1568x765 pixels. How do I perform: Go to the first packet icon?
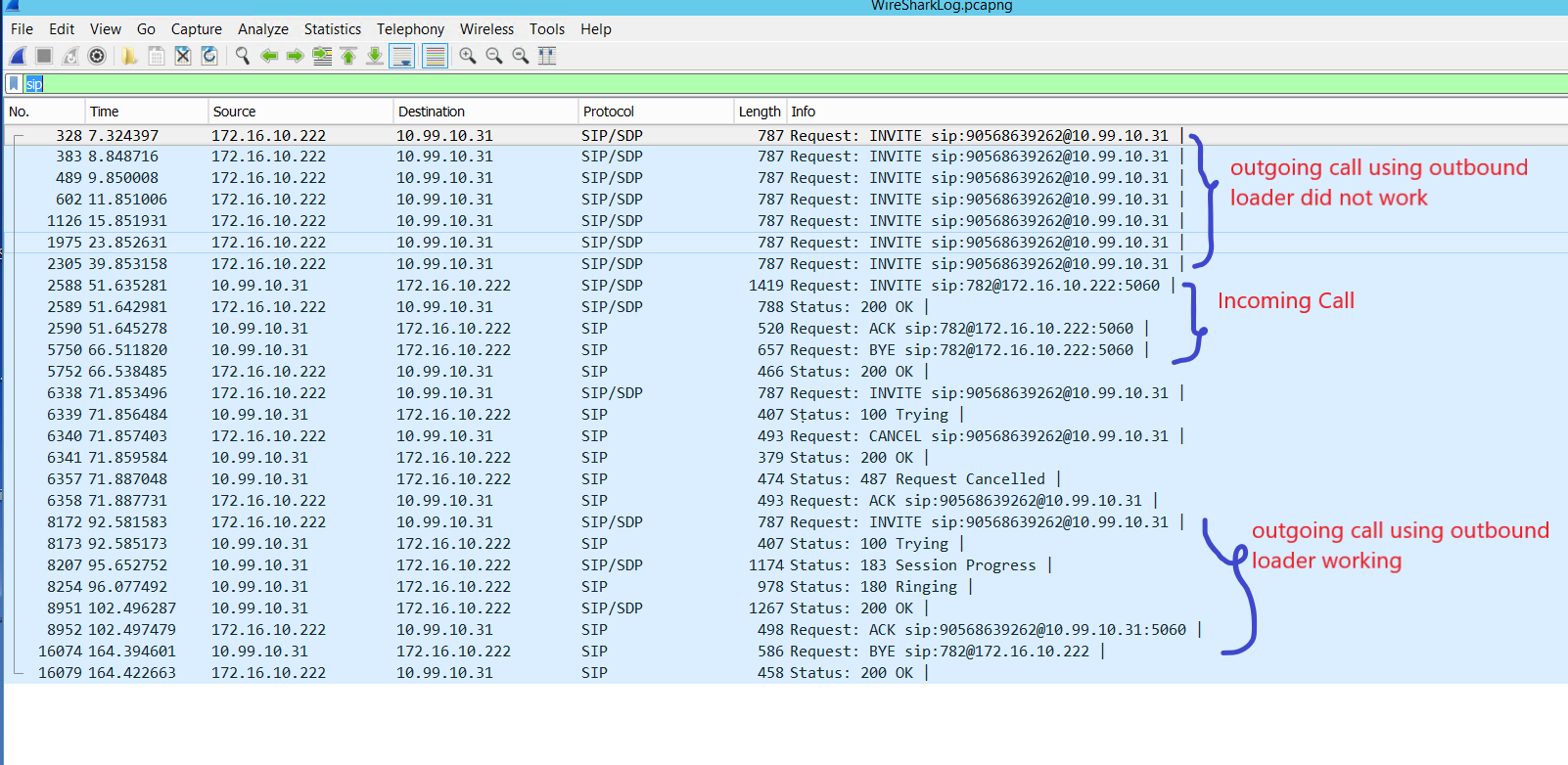coord(348,56)
